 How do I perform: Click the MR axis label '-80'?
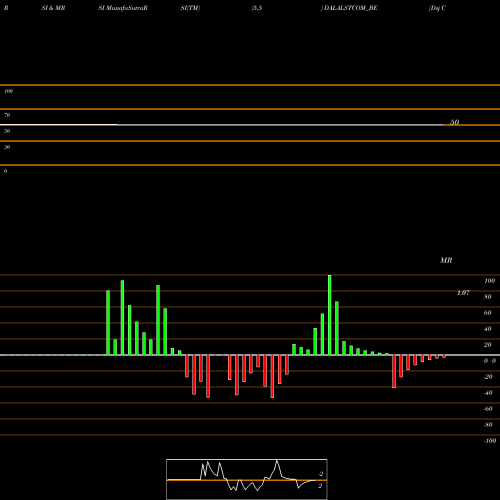coord(488,425)
